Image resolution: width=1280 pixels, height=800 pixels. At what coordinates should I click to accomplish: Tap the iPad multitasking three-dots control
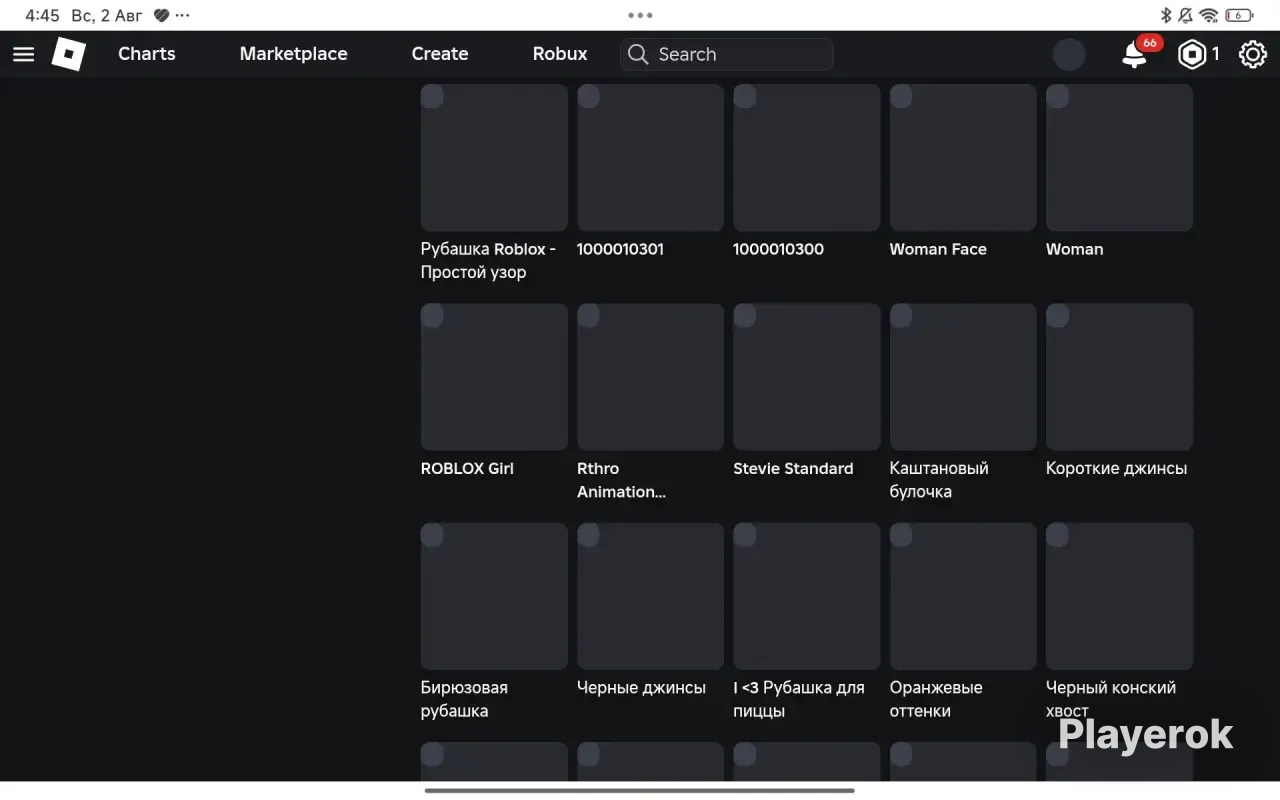[x=640, y=15]
